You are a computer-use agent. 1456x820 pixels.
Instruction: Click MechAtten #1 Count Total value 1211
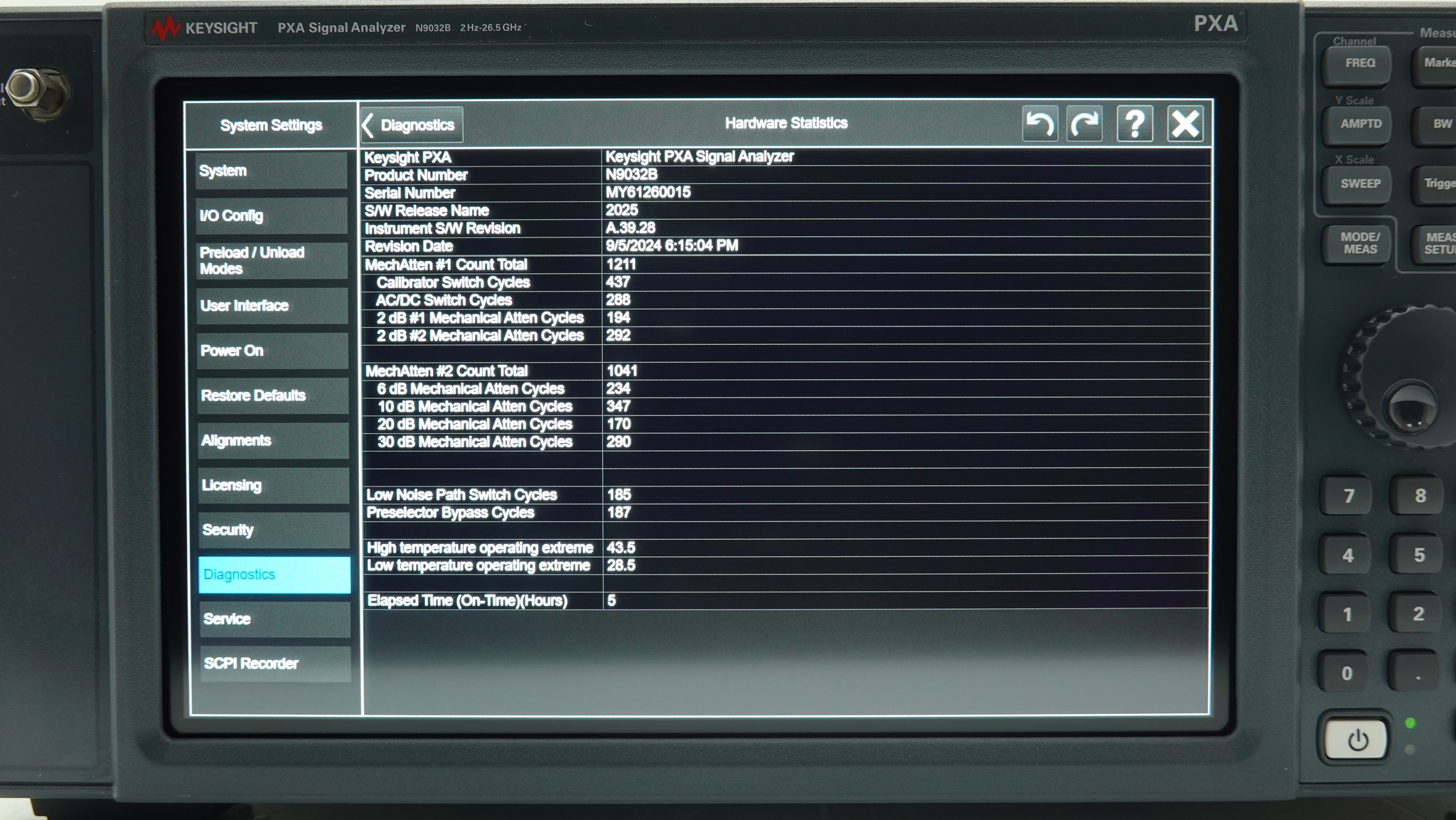[x=621, y=264]
